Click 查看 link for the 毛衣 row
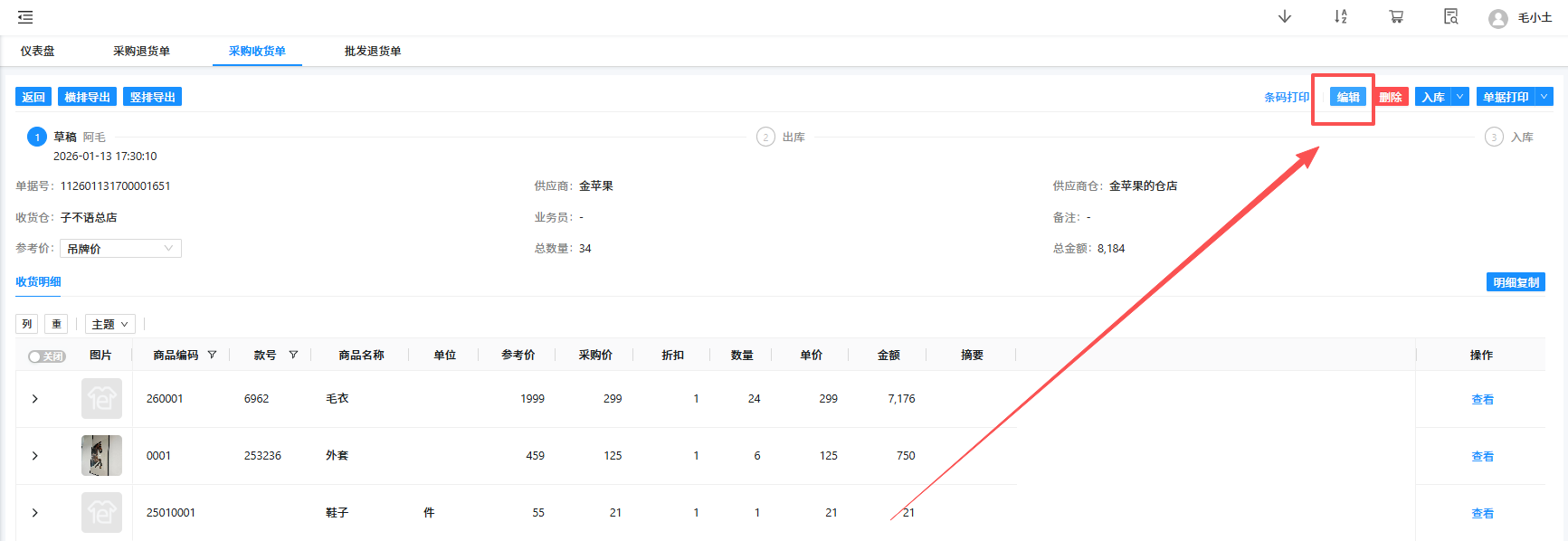Screen dimensions: 1568x541 pos(1482,400)
